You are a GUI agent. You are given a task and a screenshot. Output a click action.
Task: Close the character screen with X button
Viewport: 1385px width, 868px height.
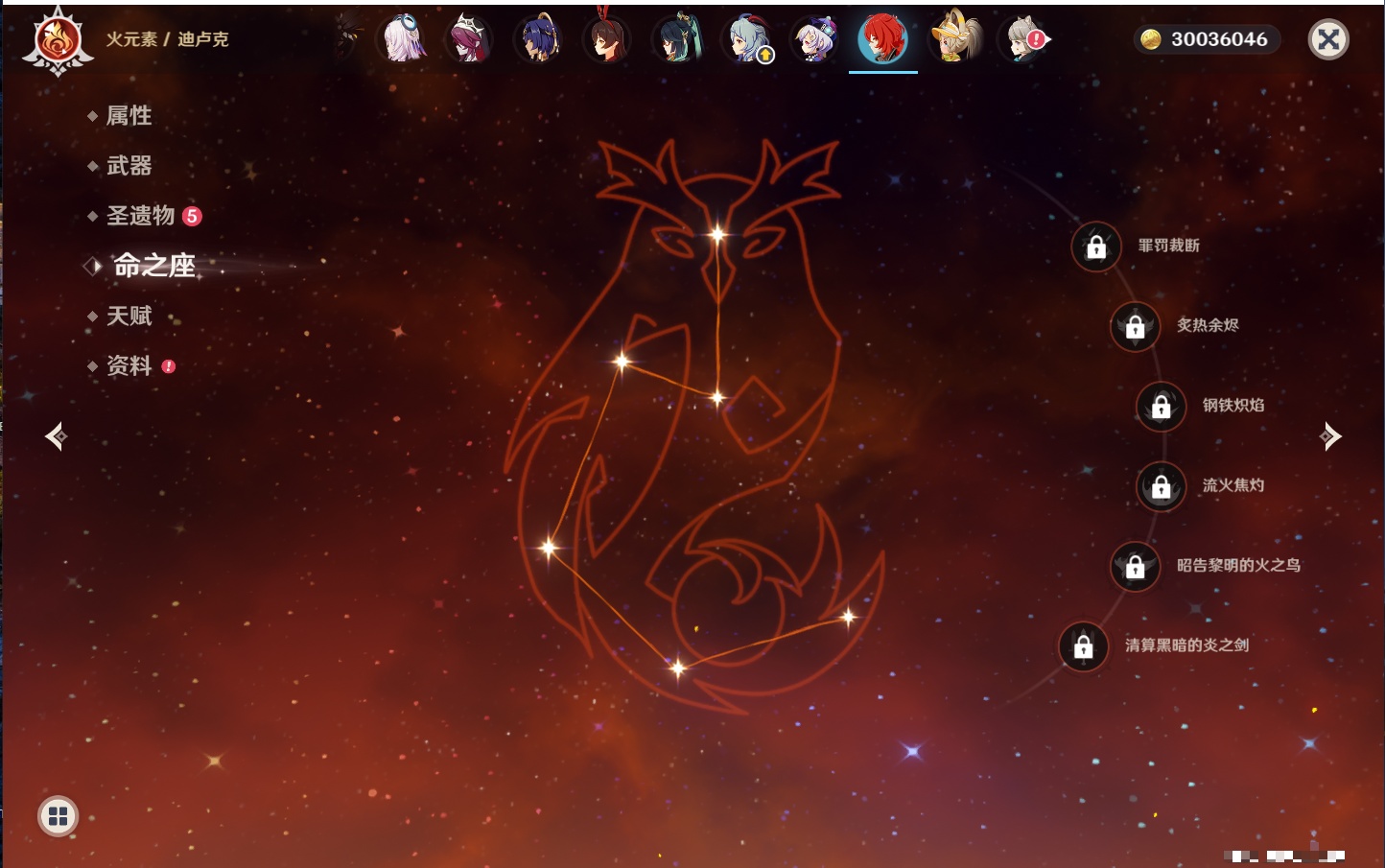pos(1328,39)
